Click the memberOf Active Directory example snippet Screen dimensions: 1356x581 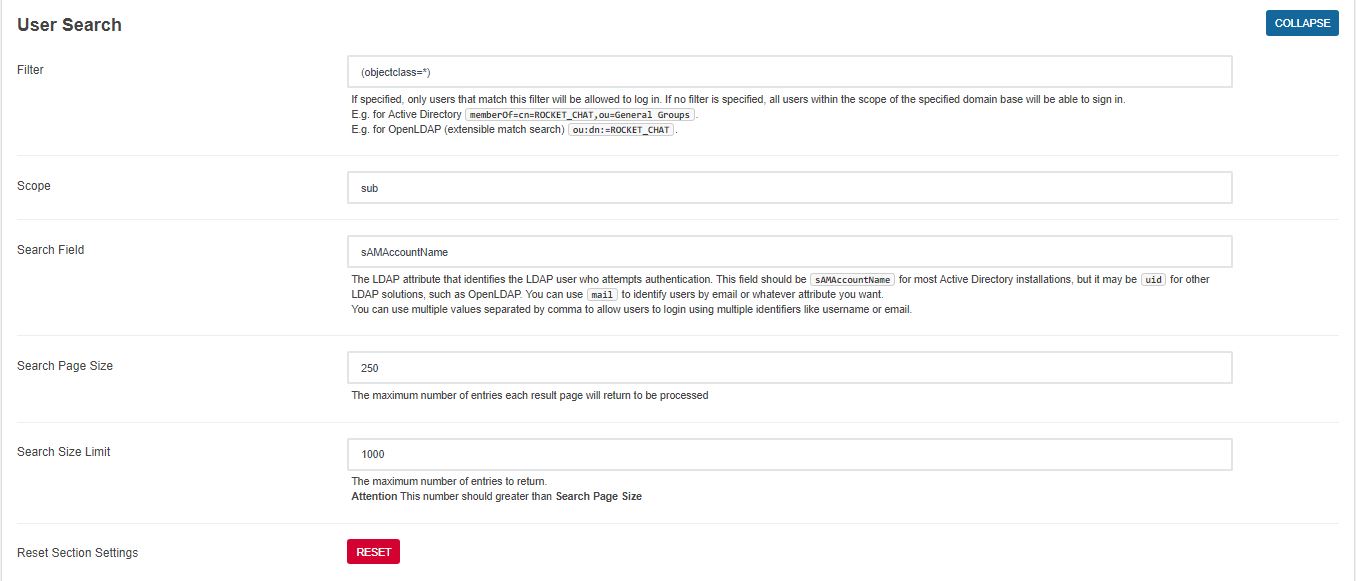578,114
